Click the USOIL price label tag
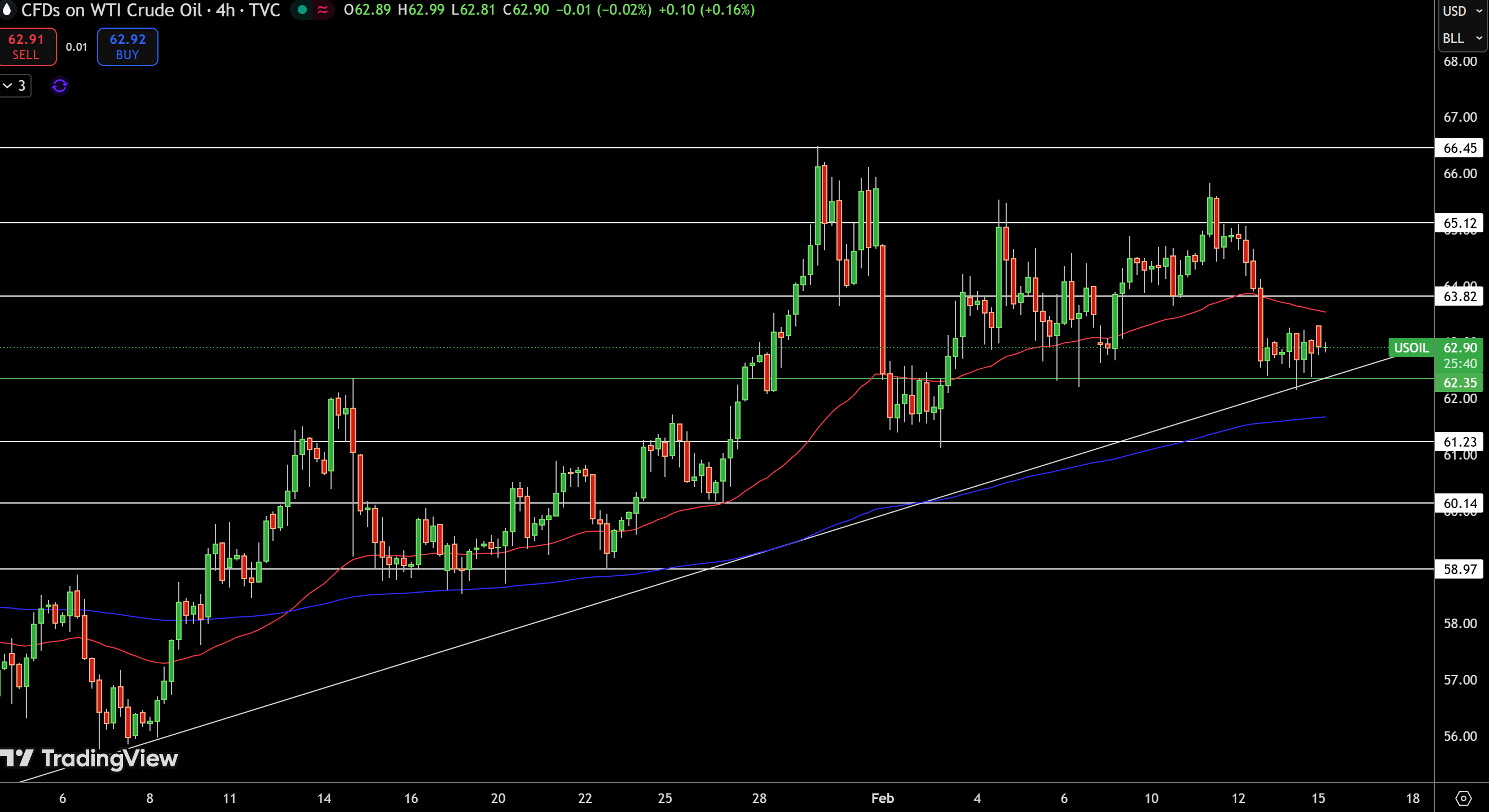The height and width of the screenshot is (812, 1489). tap(1411, 348)
